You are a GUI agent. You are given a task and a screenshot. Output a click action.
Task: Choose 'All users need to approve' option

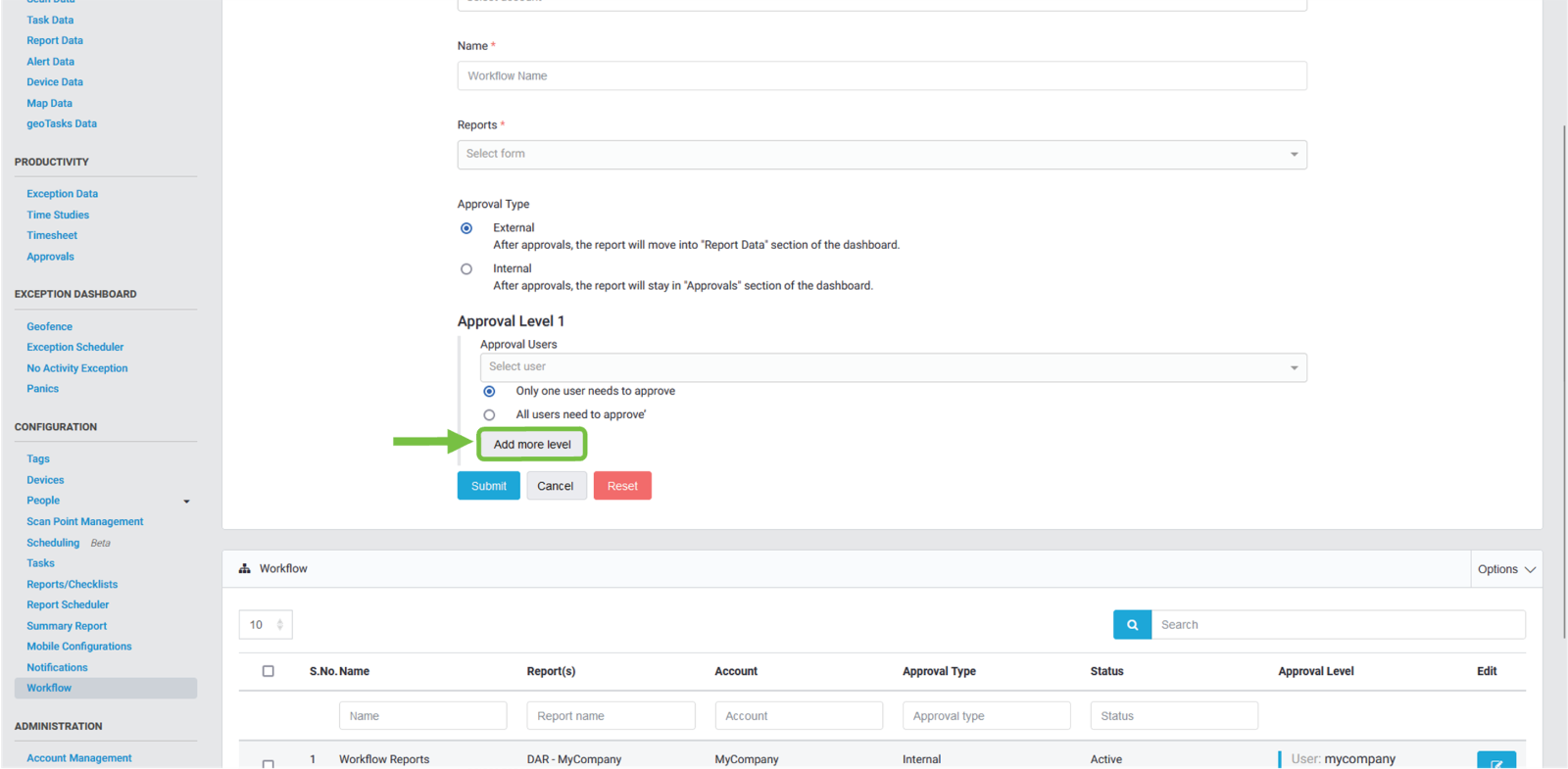(x=489, y=415)
